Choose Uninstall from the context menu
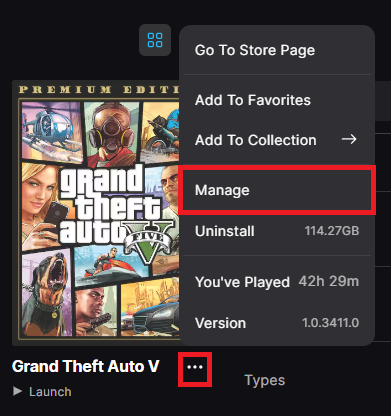The height and width of the screenshot is (416, 391). [x=277, y=231]
